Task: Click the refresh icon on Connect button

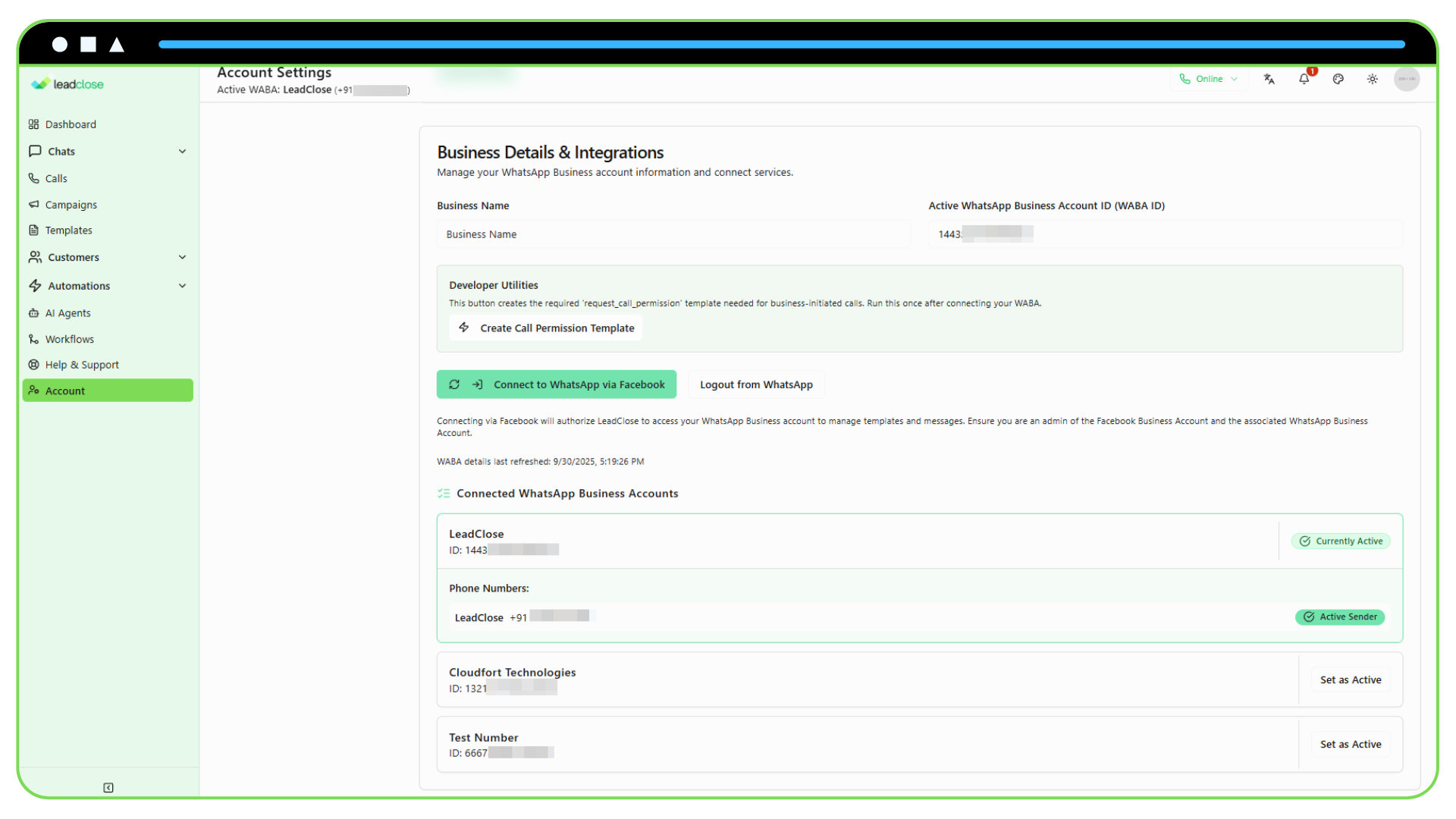Action: 454,384
